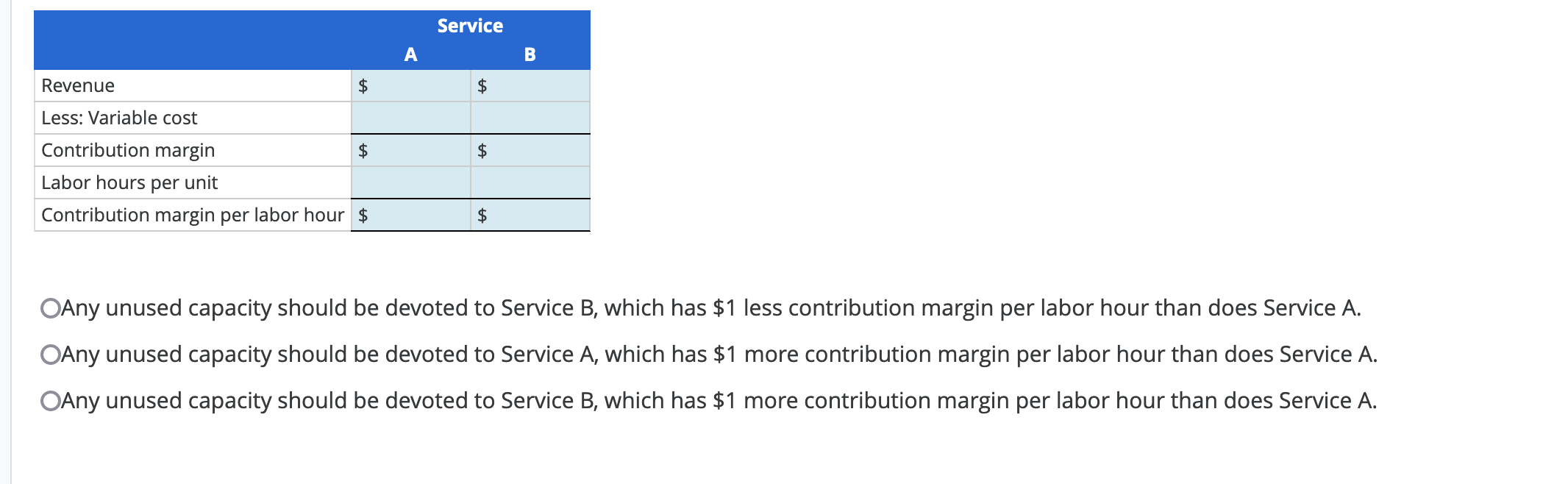Click the Labor hours per unit cell for A

[412, 182]
